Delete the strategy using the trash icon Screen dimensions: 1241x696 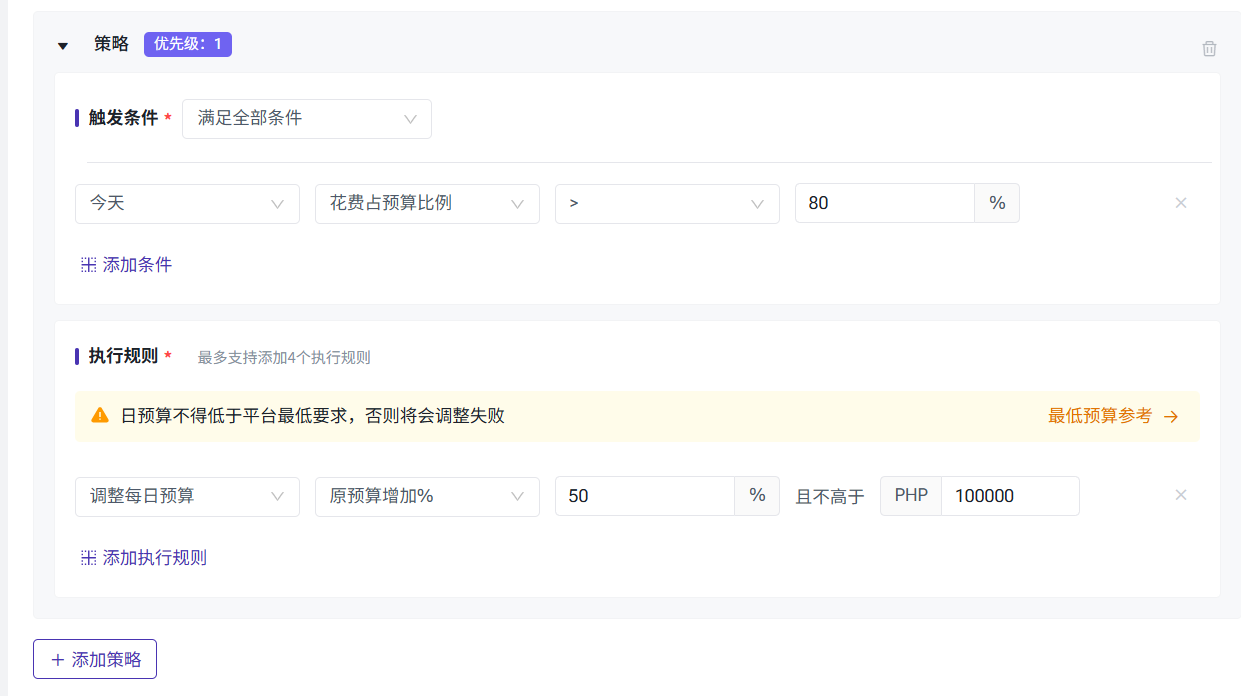1209,48
